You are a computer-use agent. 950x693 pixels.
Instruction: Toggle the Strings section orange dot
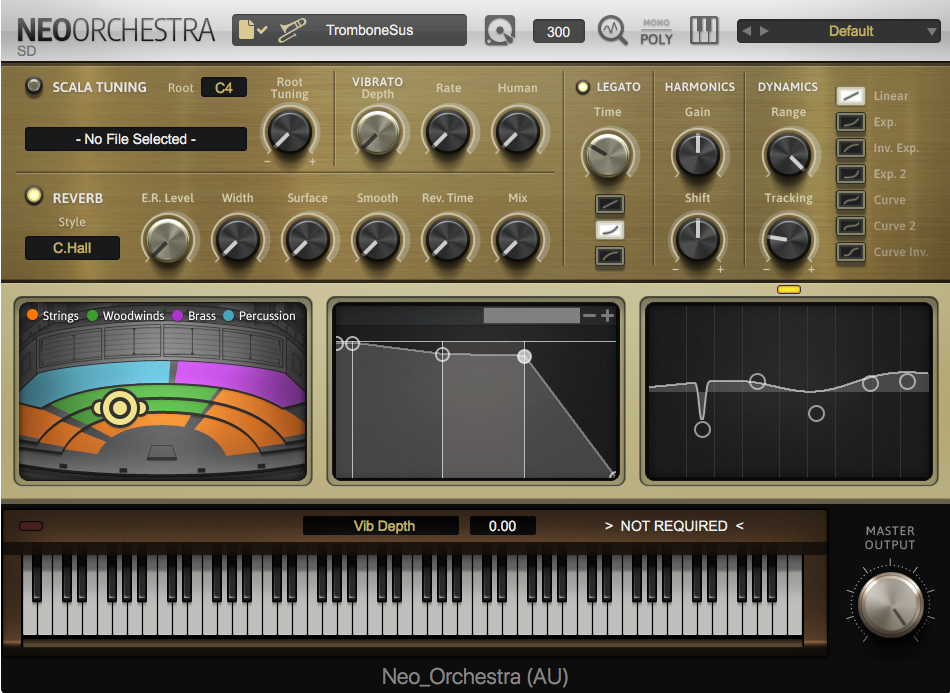(33, 315)
